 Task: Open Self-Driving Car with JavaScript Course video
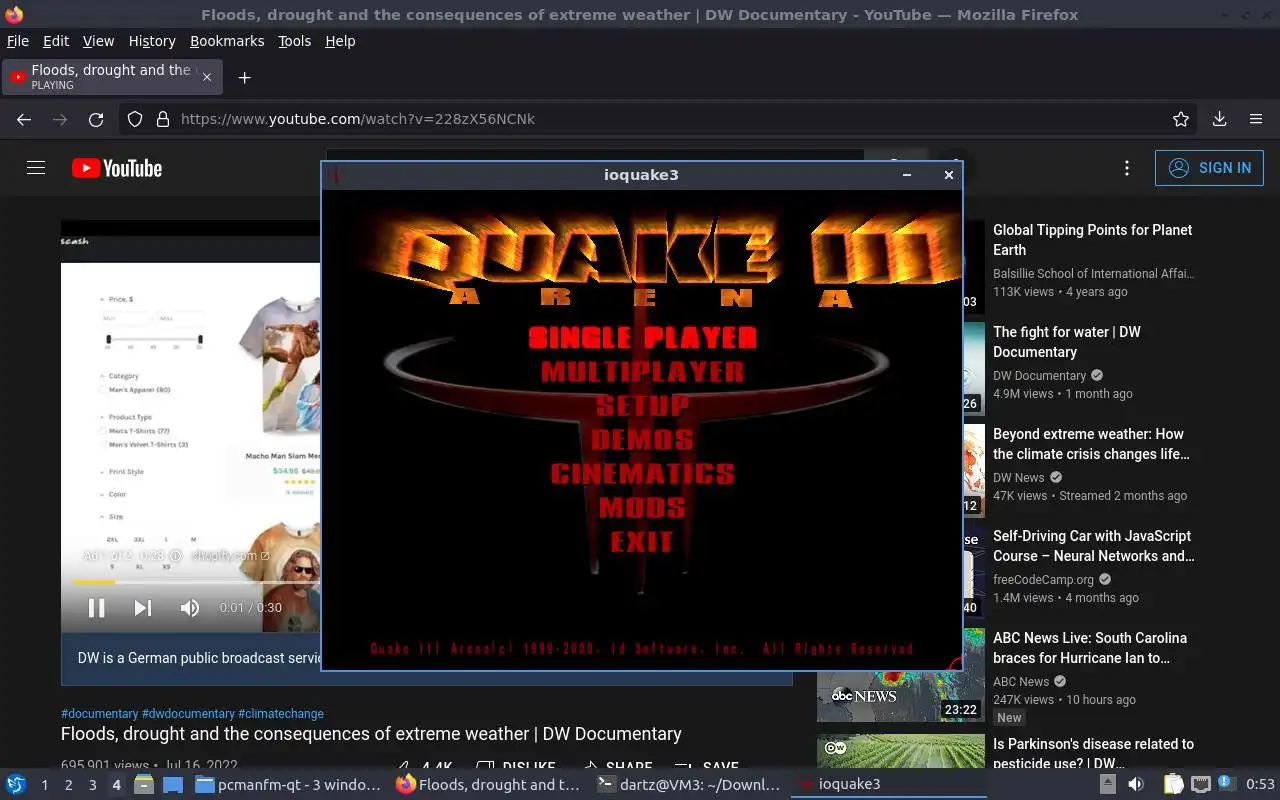1093,546
